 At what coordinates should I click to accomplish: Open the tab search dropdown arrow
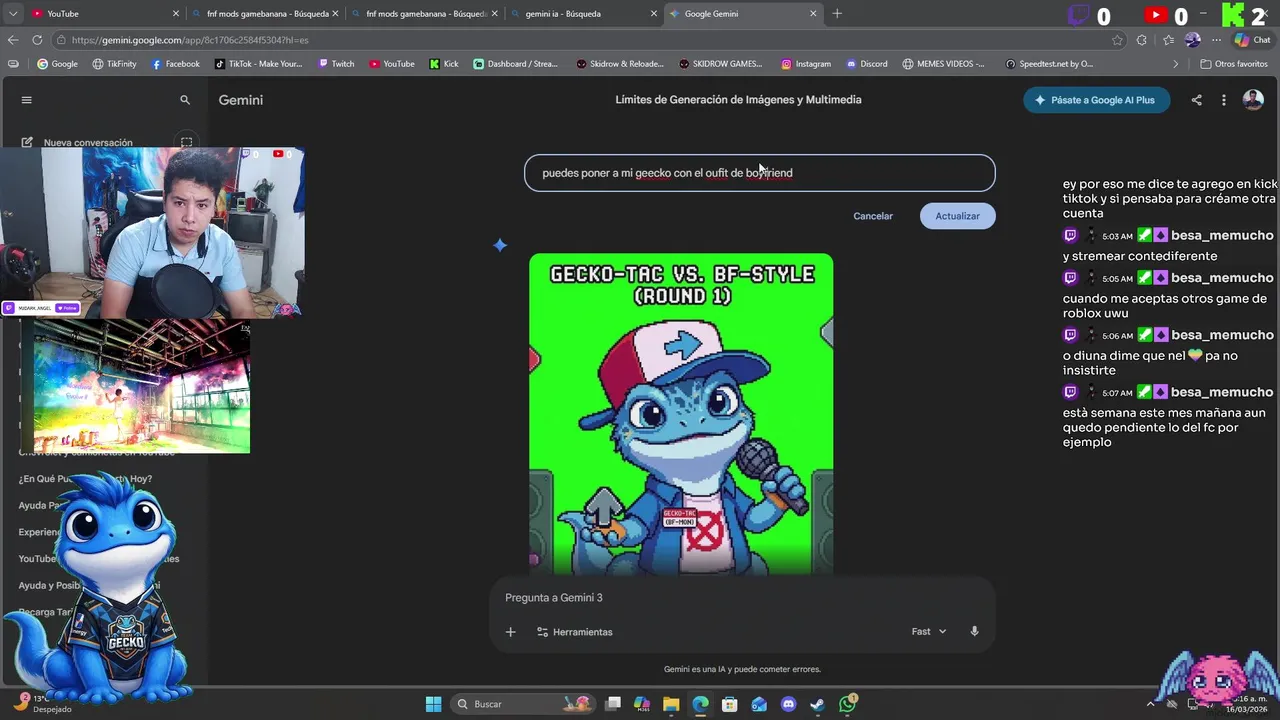(13, 14)
